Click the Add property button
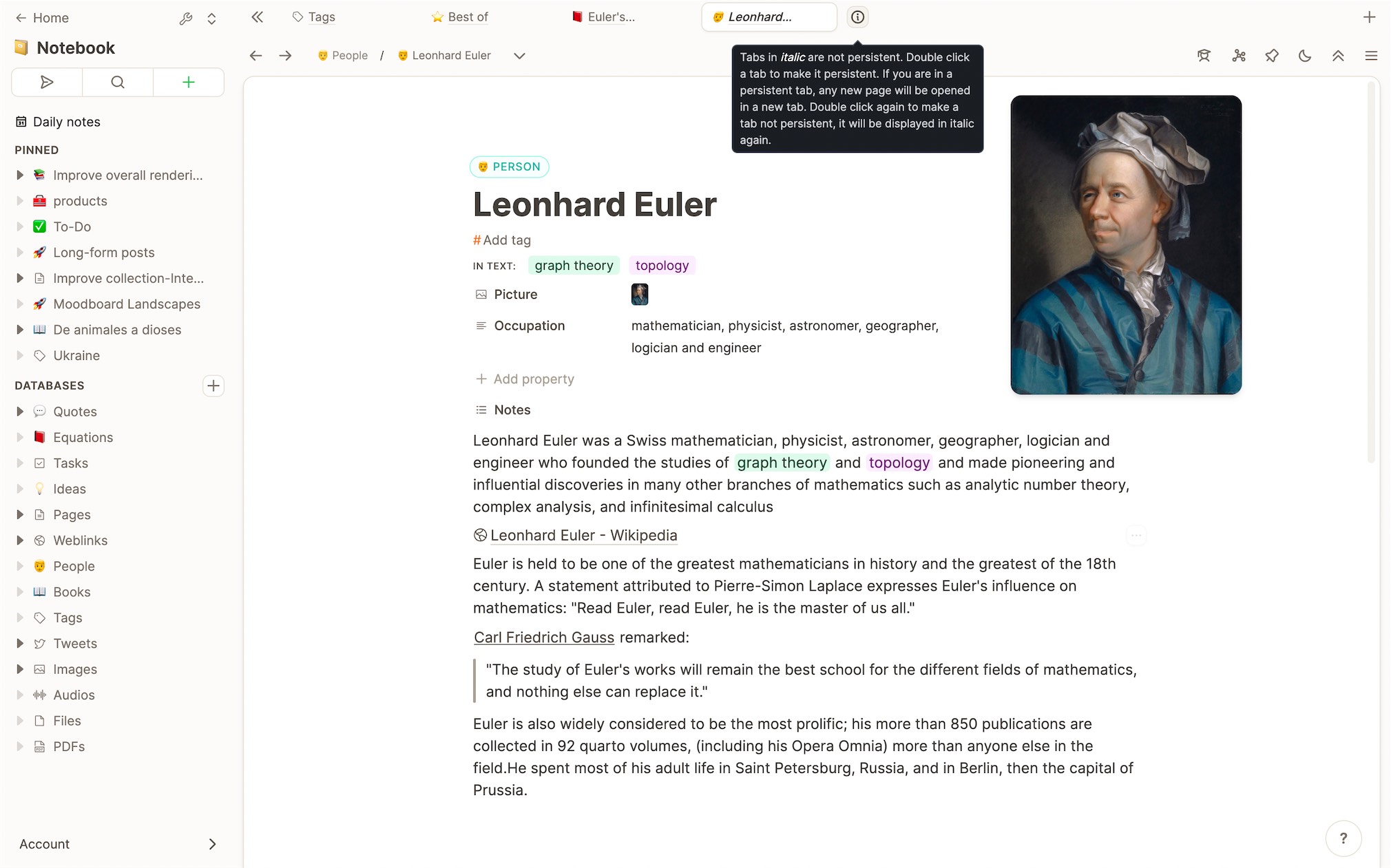This screenshot has width=1391, height=868. point(524,378)
